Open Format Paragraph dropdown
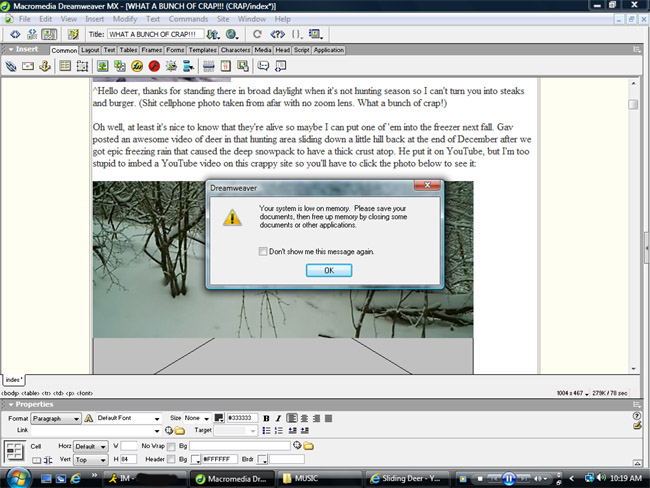The image size is (650, 488). click(x=56, y=419)
